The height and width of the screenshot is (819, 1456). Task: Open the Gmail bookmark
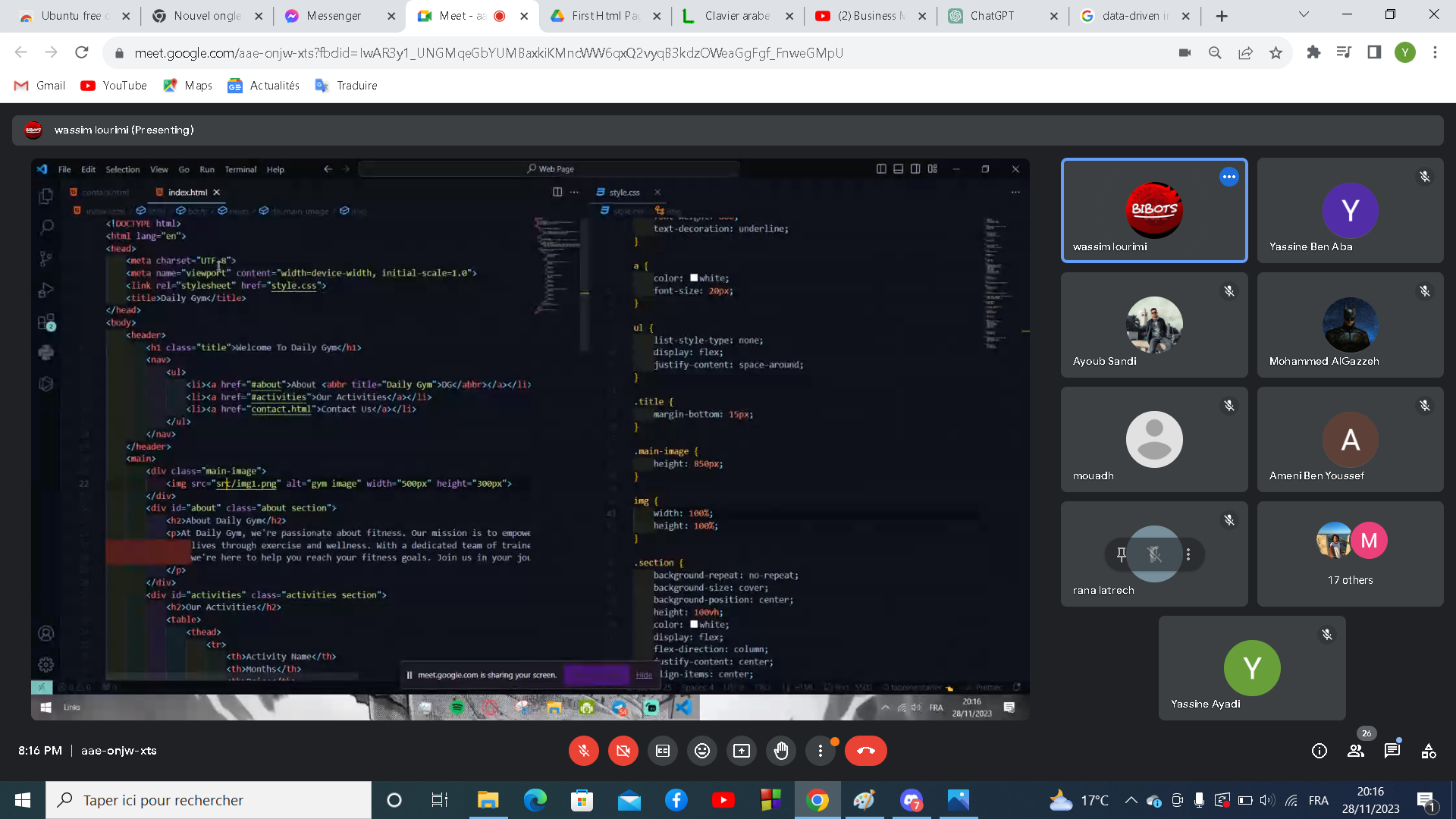click(x=40, y=86)
